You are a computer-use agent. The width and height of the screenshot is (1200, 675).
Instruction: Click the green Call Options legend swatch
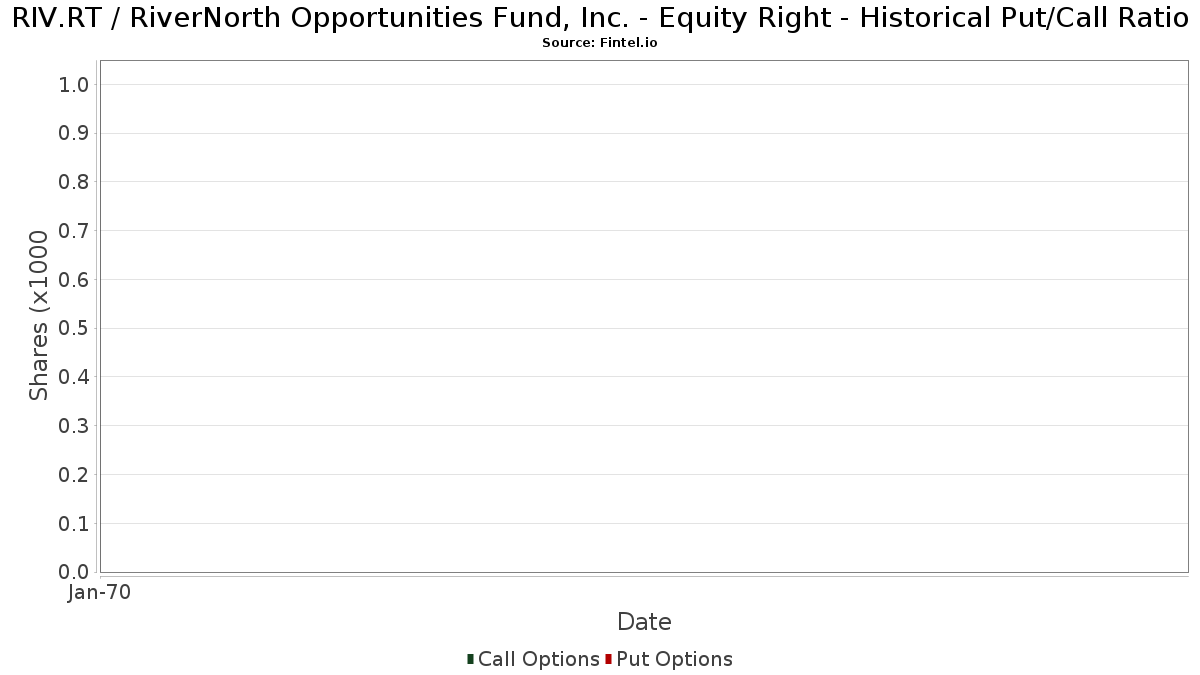tap(470, 659)
